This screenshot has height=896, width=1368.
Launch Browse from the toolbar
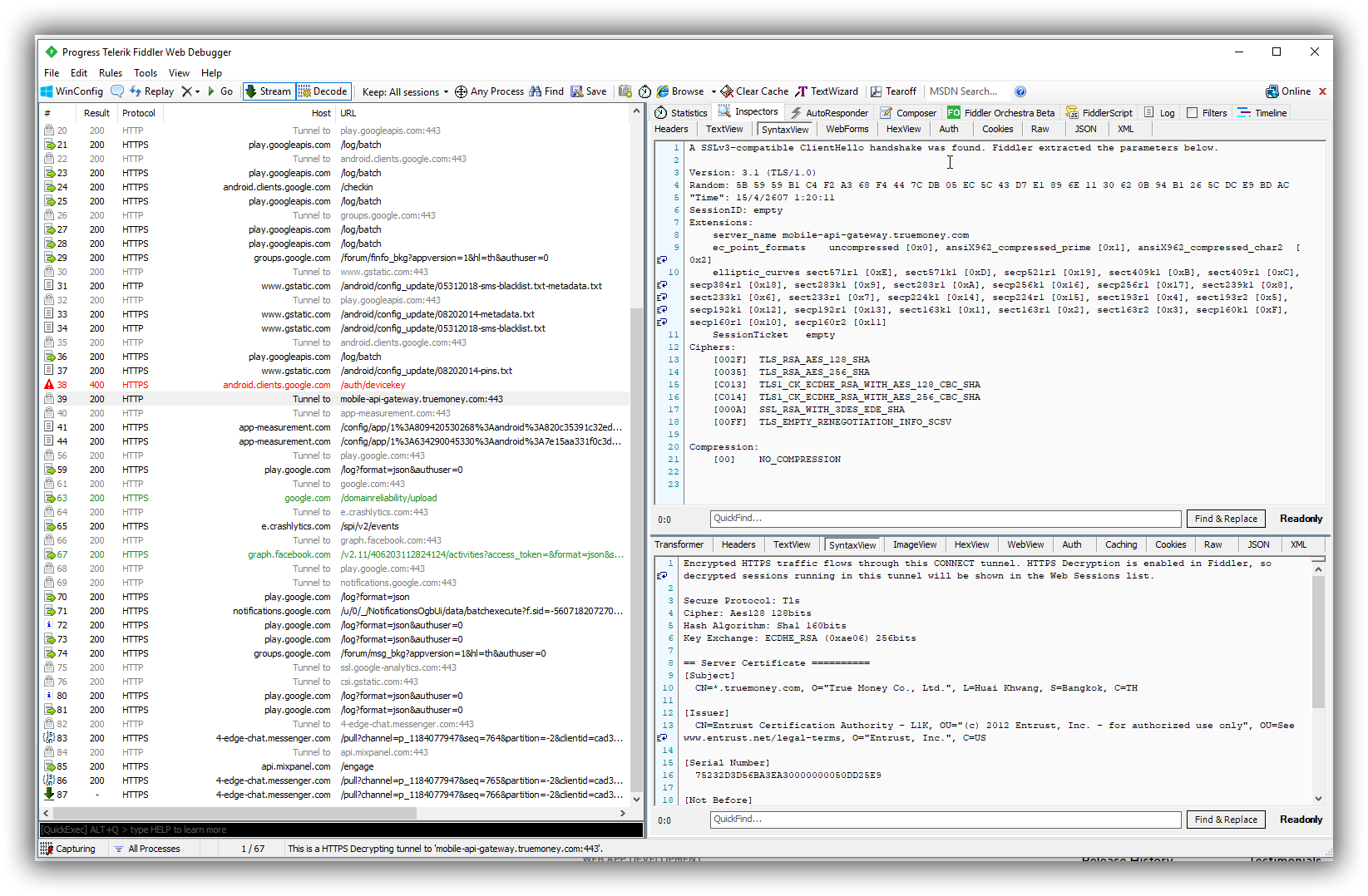tap(680, 91)
